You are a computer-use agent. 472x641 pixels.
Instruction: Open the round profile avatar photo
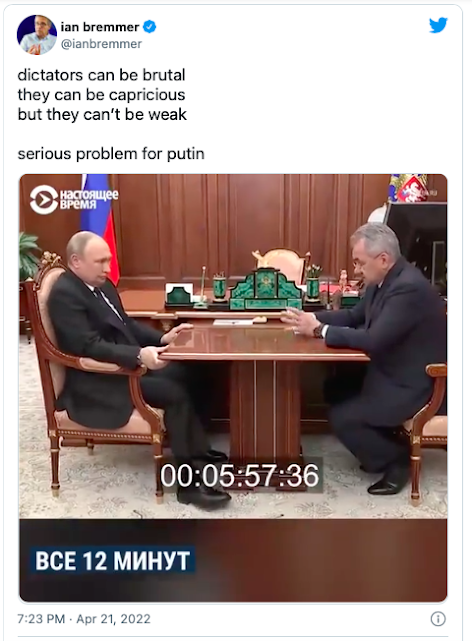click(x=37, y=34)
